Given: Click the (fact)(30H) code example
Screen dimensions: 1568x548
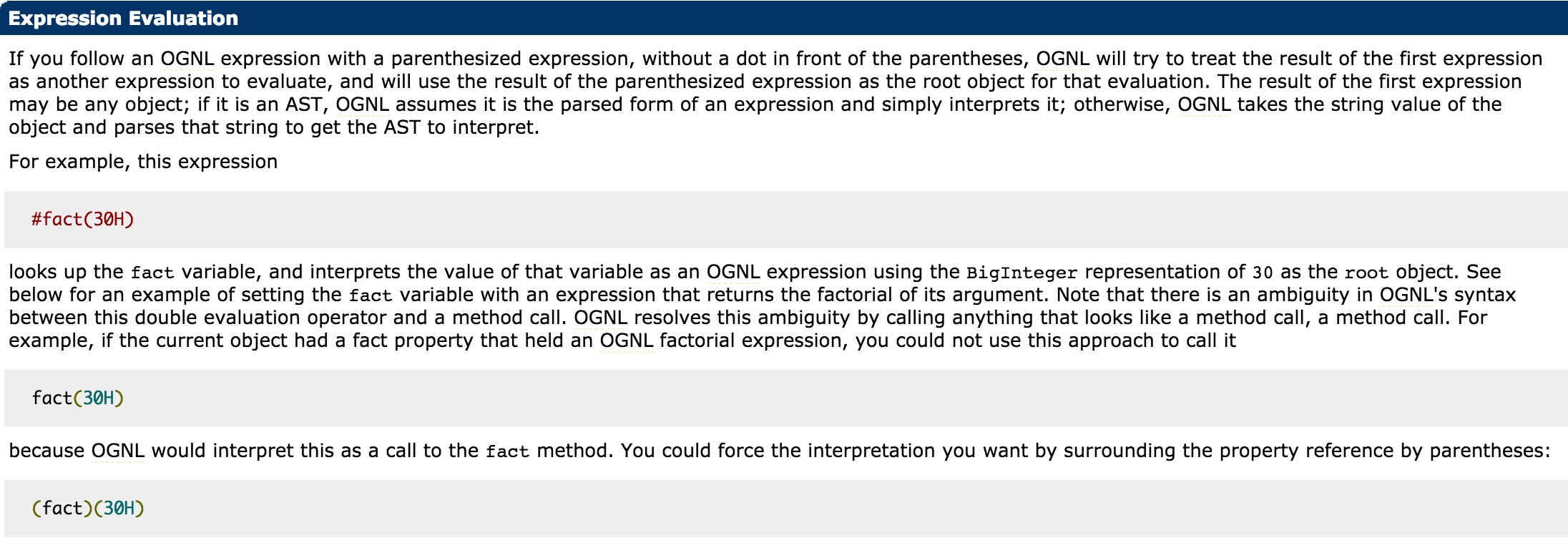Looking at the screenshot, I should pyautogui.click(x=88, y=508).
